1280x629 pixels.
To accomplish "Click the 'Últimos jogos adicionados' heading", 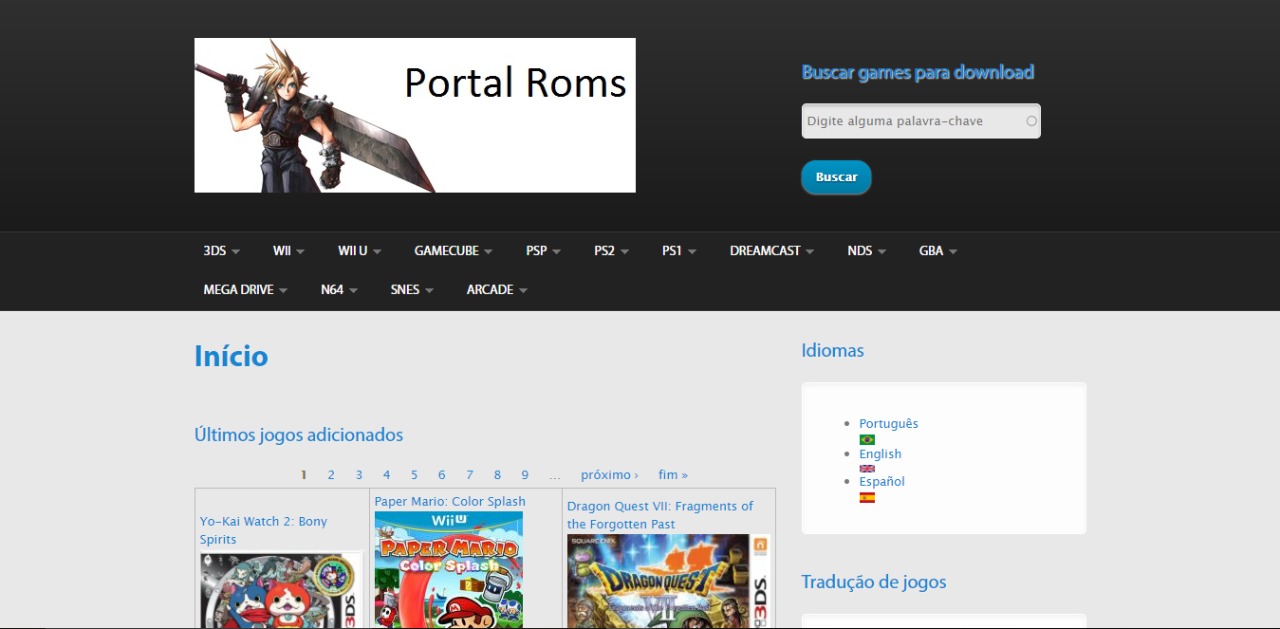I will click(299, 435).
